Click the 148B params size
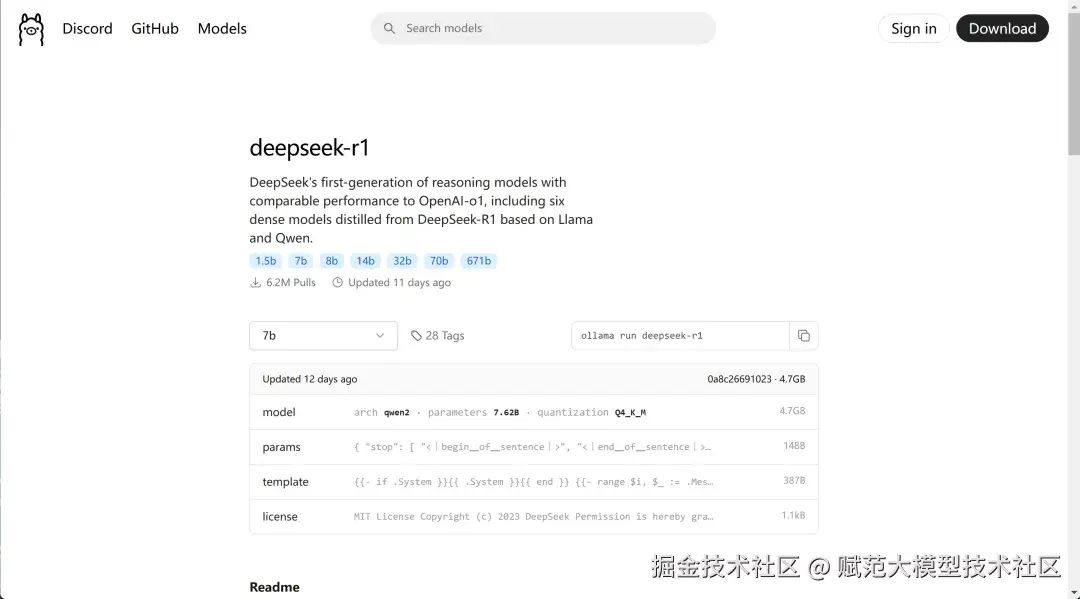 click(794, 446)
